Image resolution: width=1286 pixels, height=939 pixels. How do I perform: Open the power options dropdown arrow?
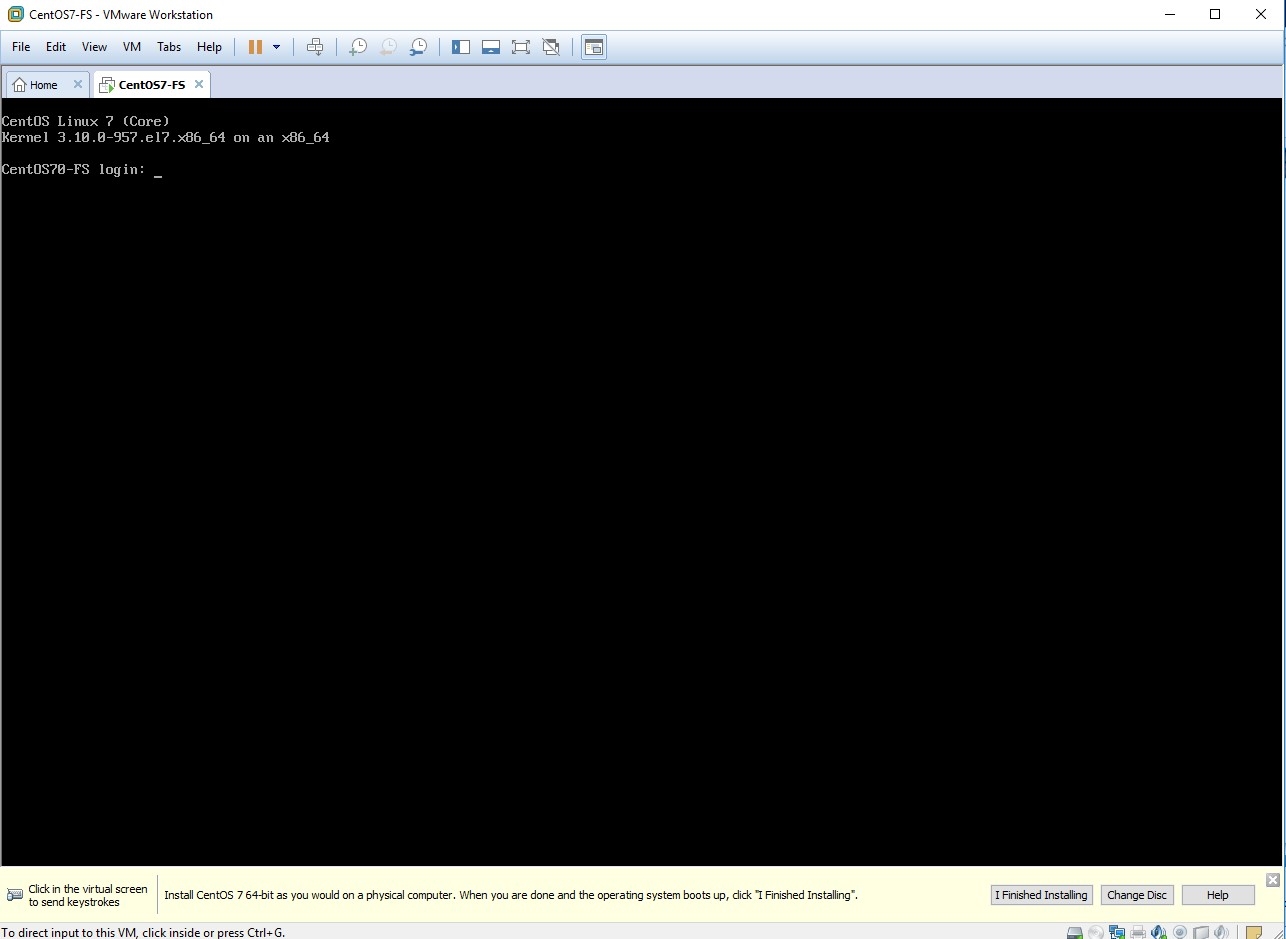(x=277, y=47)
